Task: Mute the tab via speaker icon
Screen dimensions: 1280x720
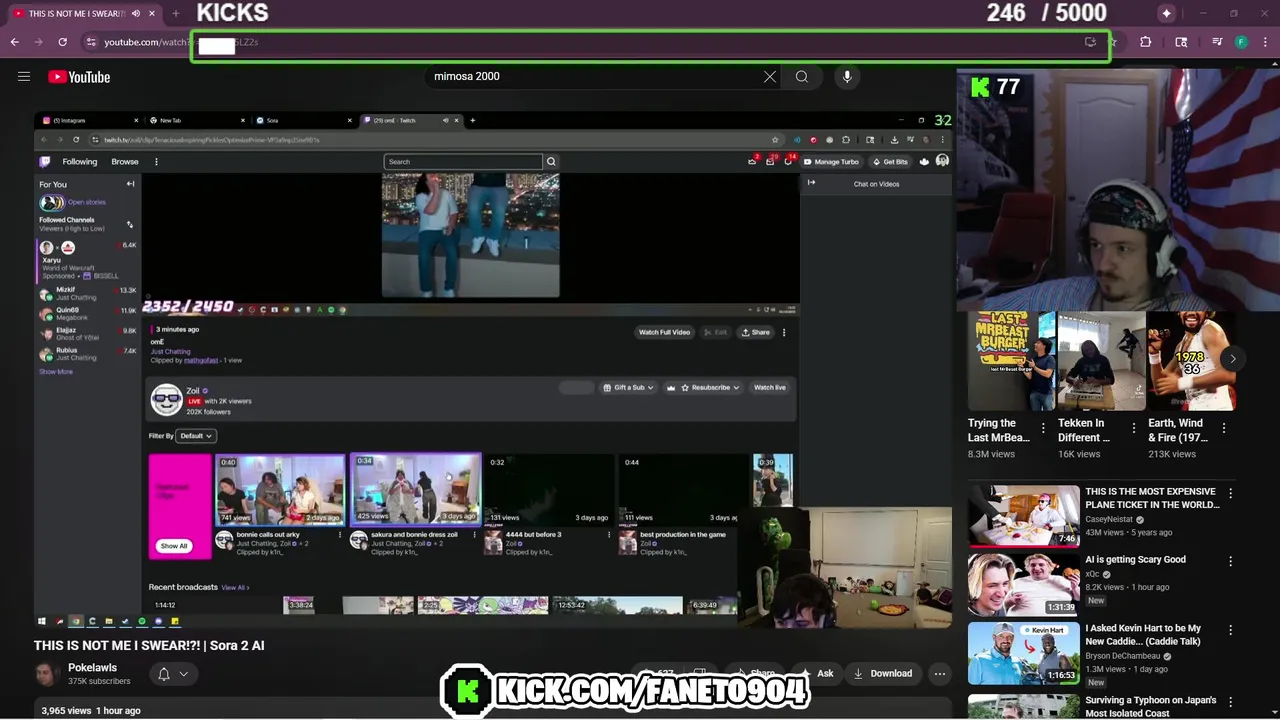Action: pos(135,13)
